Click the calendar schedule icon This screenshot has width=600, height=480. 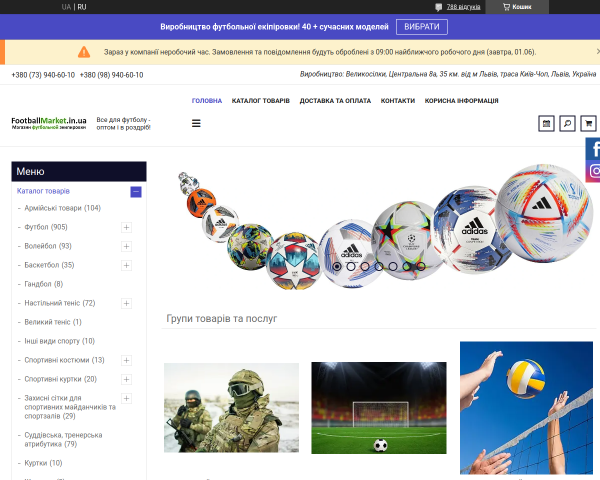click(546, 124)
